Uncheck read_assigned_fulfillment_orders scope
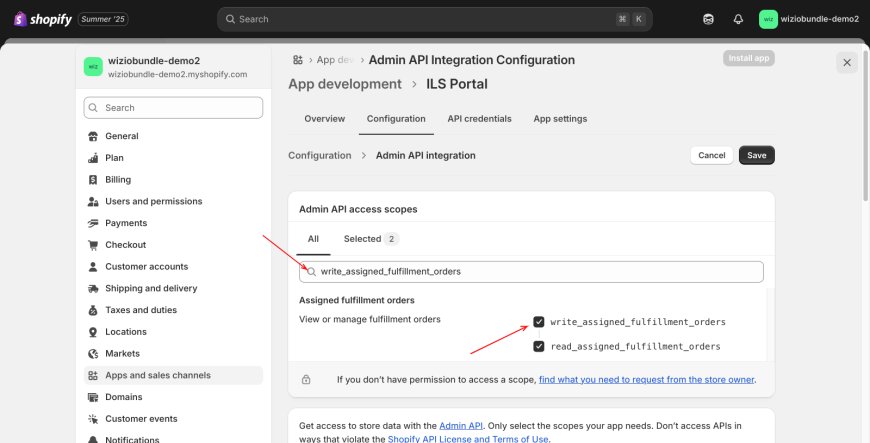Viewport: 870px width, 443px height. (538, 346)
